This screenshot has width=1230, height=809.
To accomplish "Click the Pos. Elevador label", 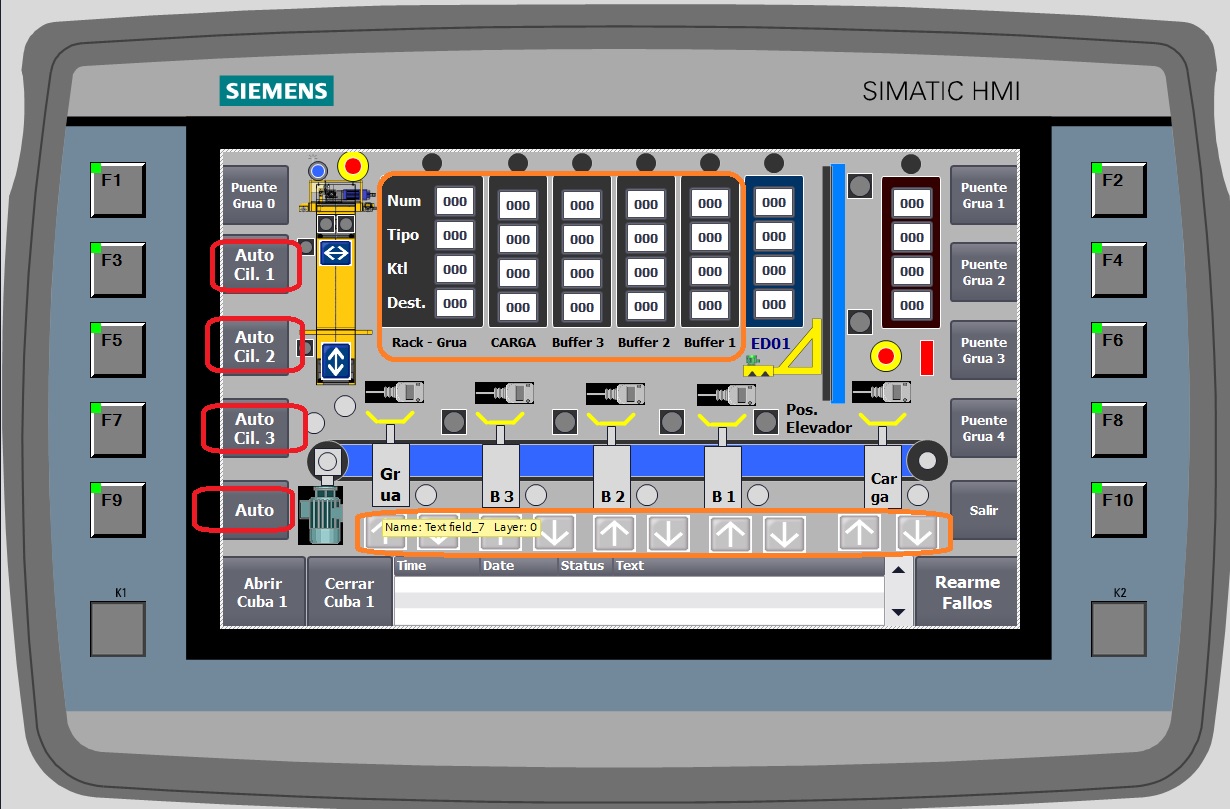I will [x=819, y=419].
